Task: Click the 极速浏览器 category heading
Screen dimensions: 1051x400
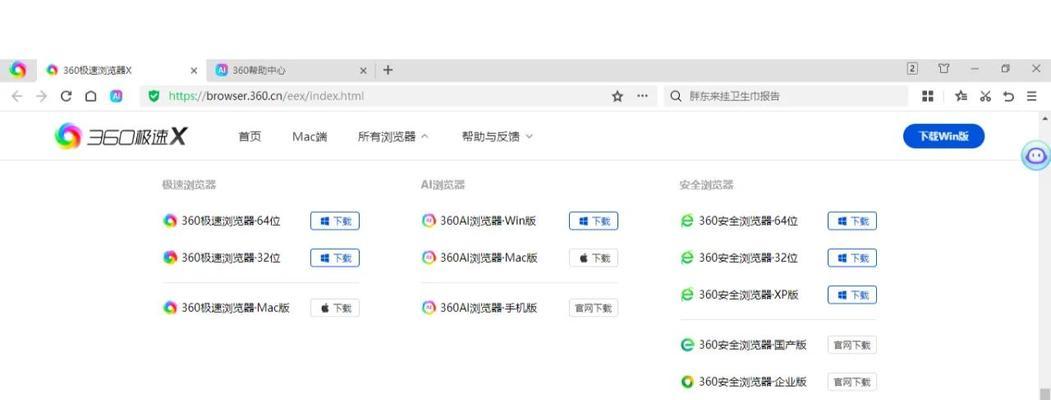Action: (189, 185)
